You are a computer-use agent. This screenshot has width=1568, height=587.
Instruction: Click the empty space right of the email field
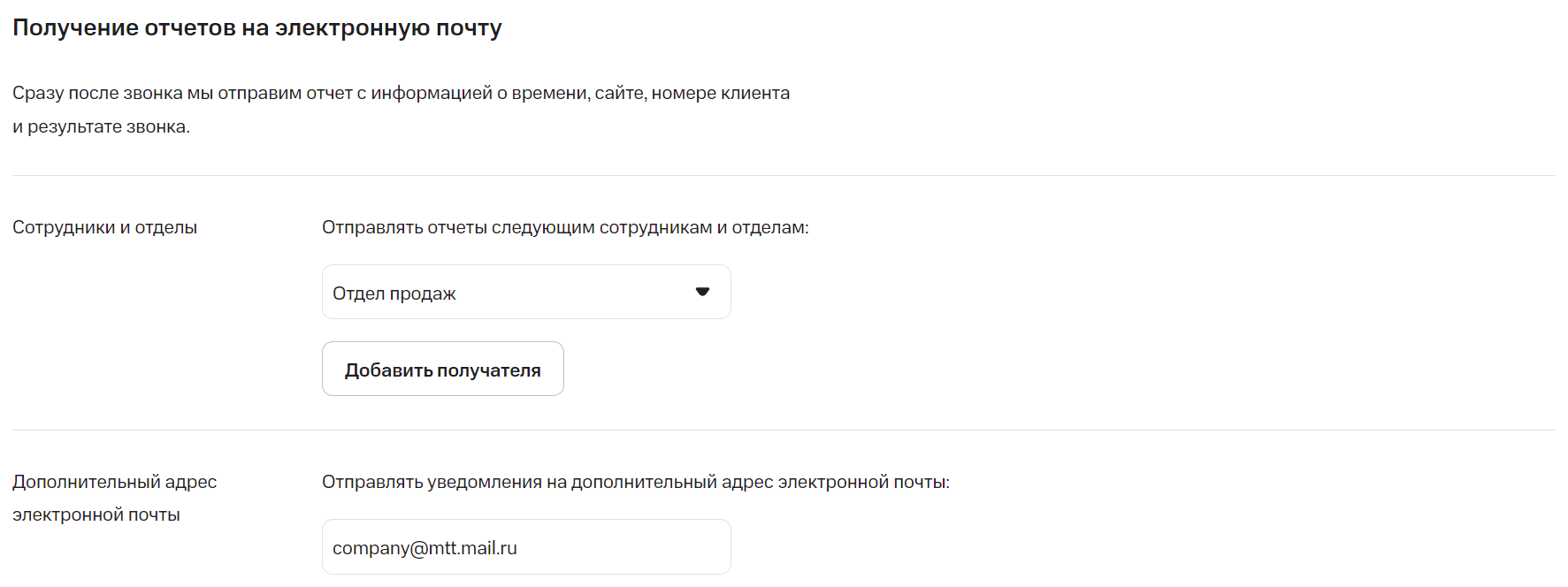pos(1061,547)
